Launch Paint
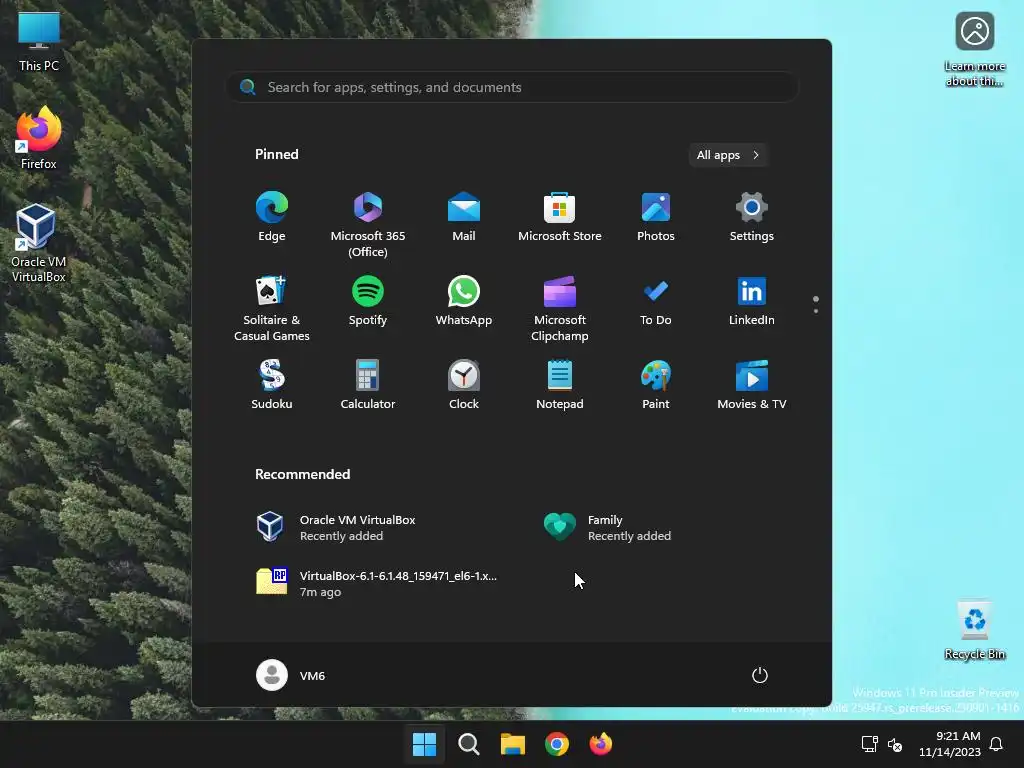 (656, 385)
